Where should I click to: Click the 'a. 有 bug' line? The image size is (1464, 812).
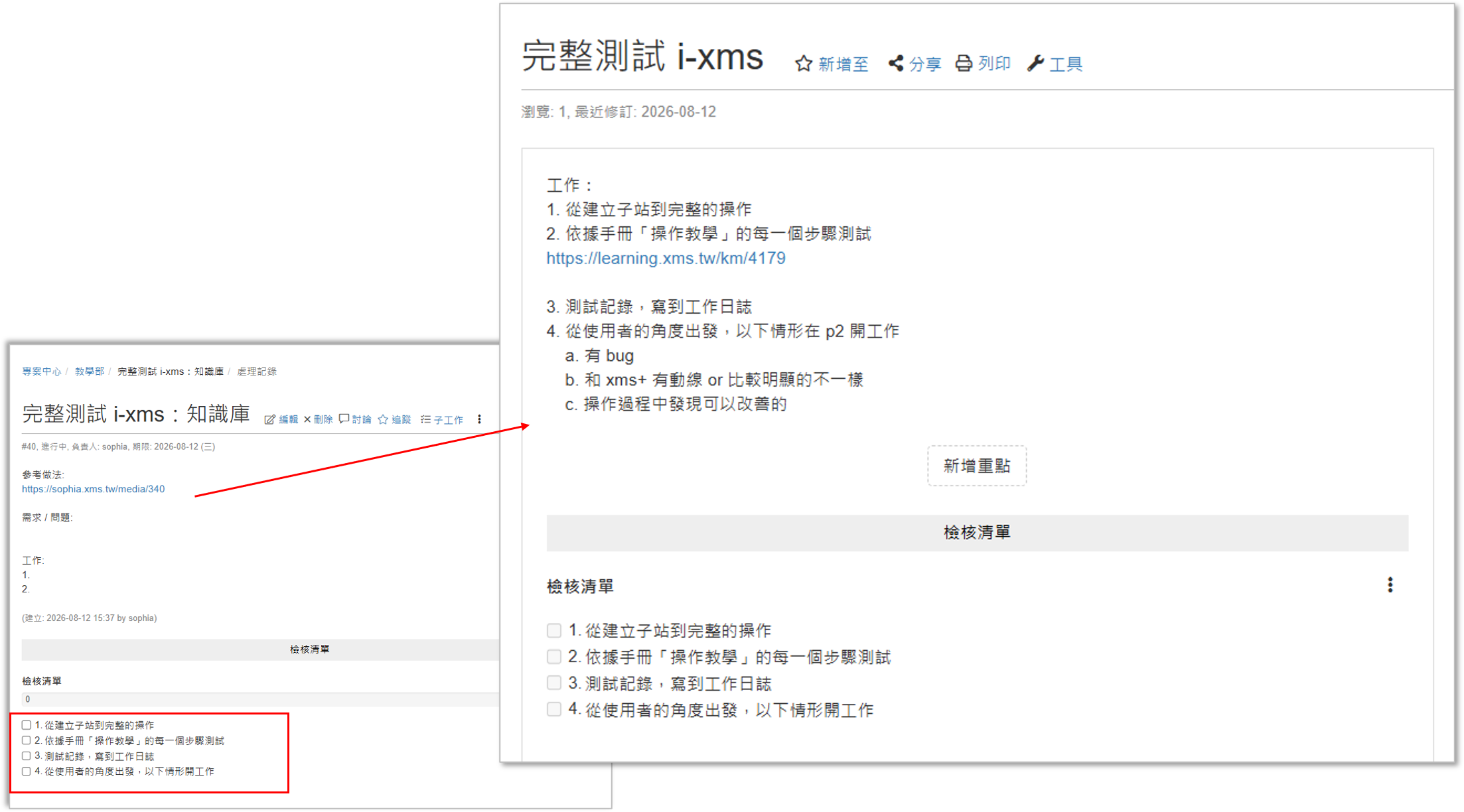pos(599,356)
